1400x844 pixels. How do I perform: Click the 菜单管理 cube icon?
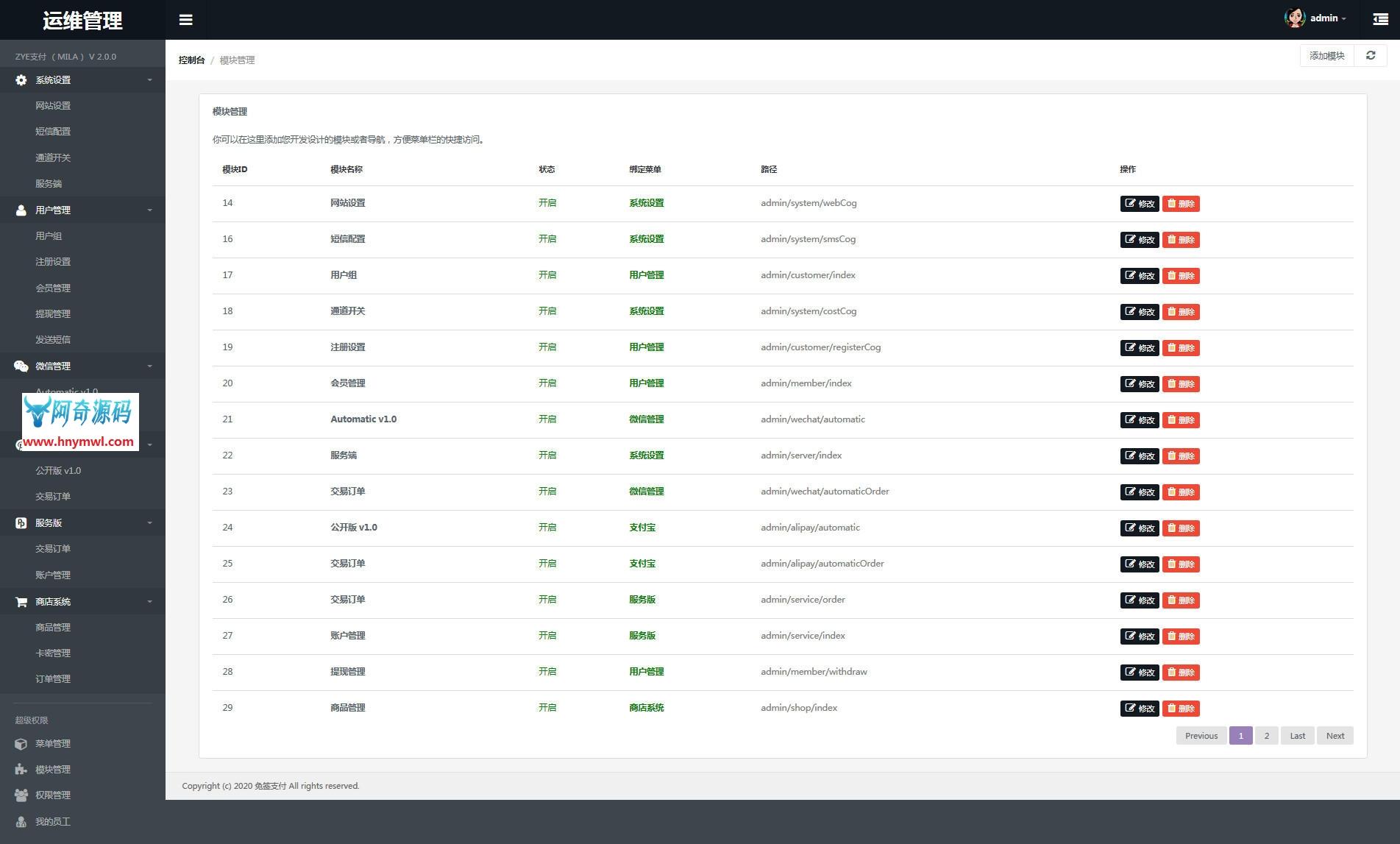21,744
